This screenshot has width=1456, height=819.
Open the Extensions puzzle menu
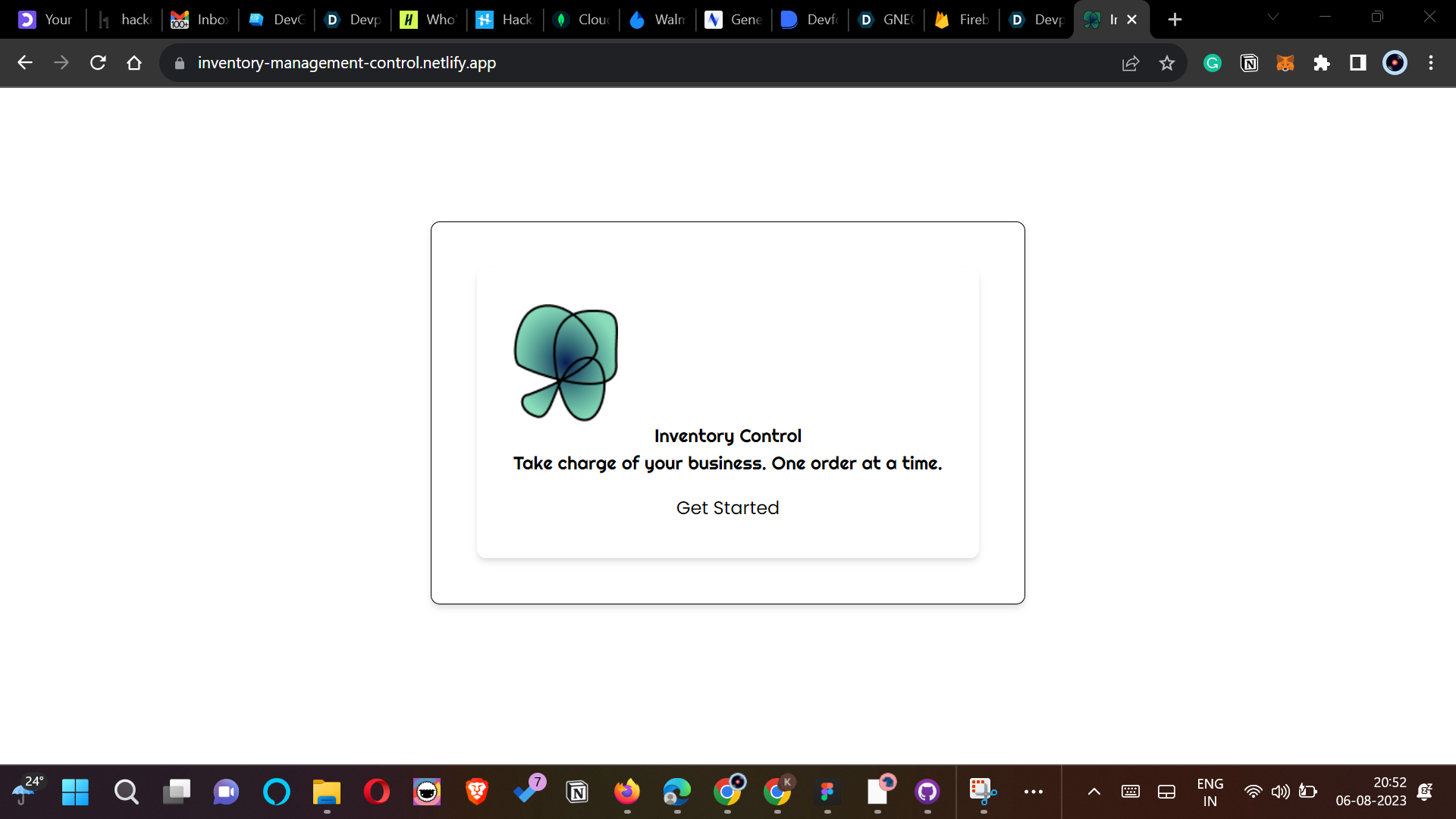(1322, 63)
